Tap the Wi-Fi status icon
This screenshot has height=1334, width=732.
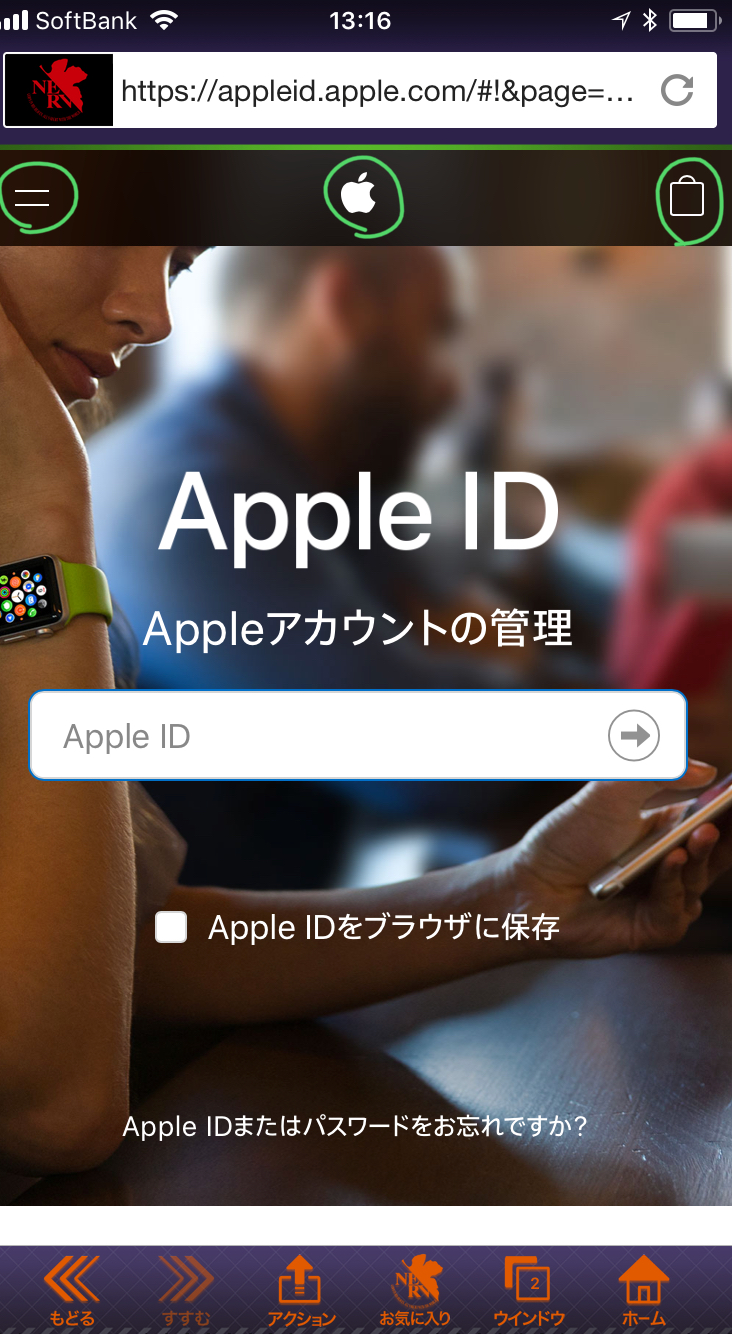[x=163, y=19]
